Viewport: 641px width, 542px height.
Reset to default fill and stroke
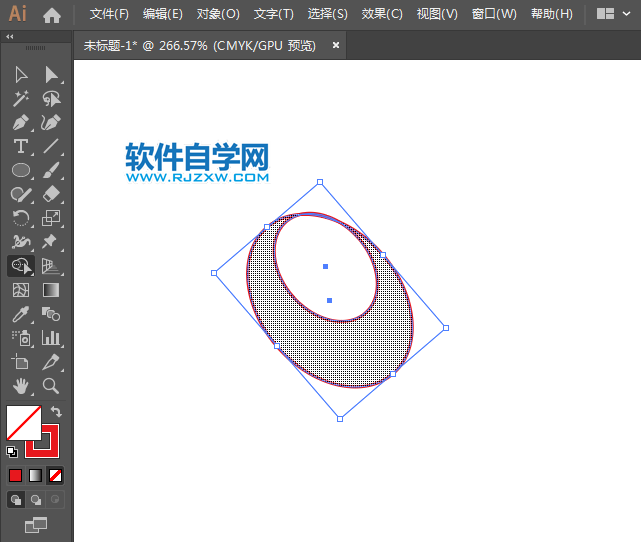click(x=12, y=451)
